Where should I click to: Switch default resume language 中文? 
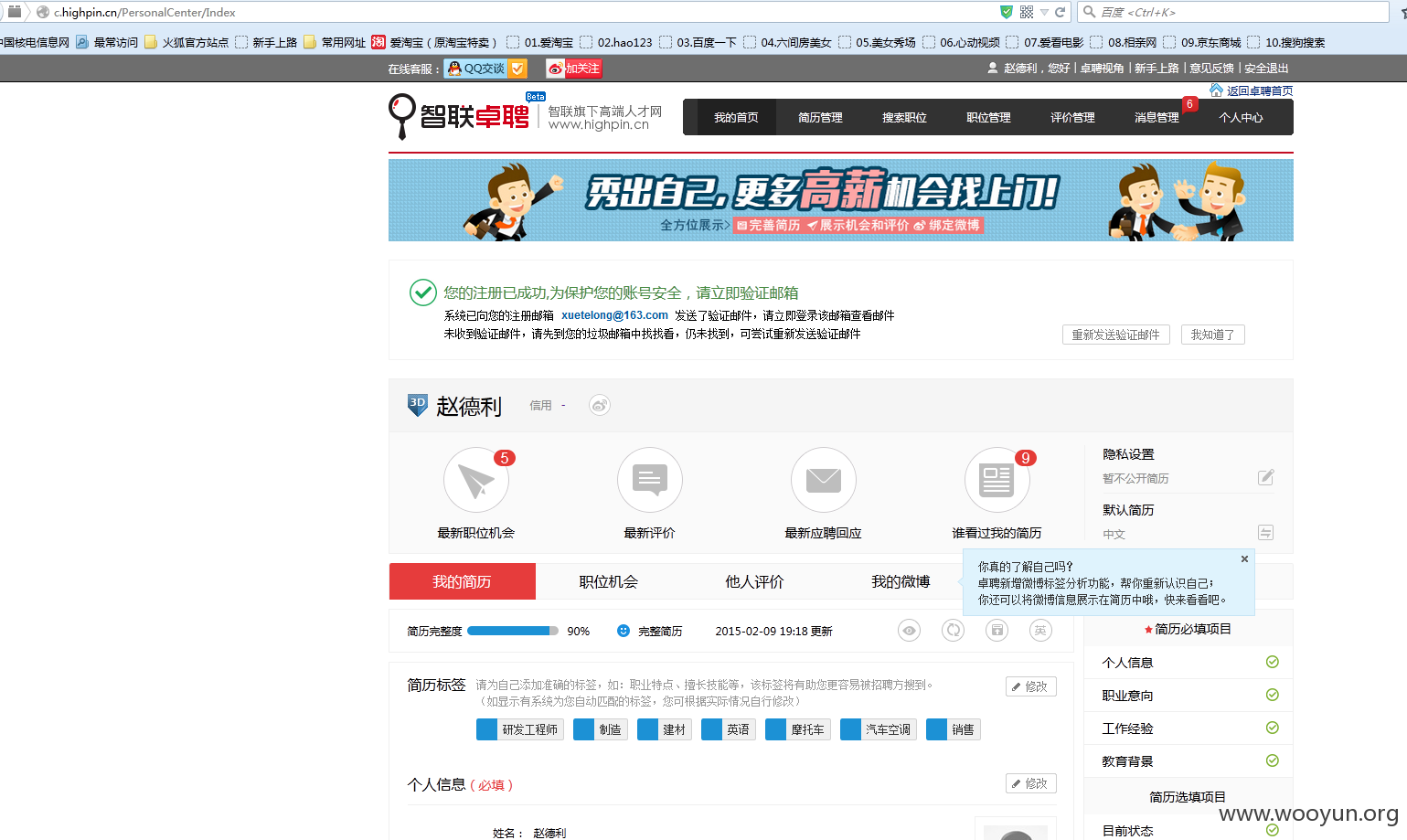click(x=1266, y=533)
